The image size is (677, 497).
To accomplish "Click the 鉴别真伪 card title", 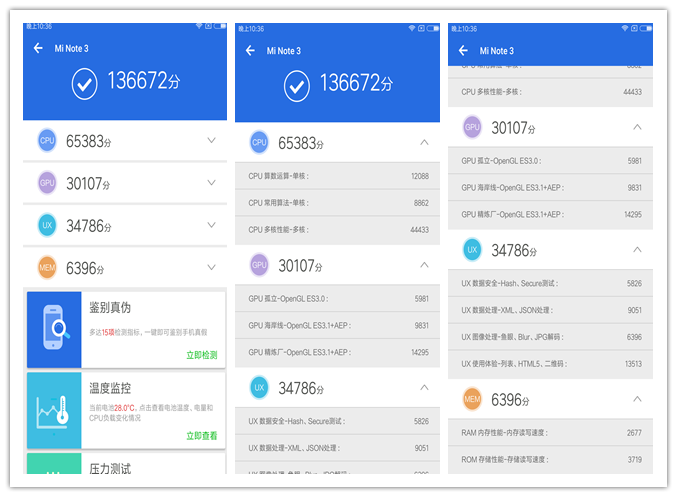I will (110, 307).
